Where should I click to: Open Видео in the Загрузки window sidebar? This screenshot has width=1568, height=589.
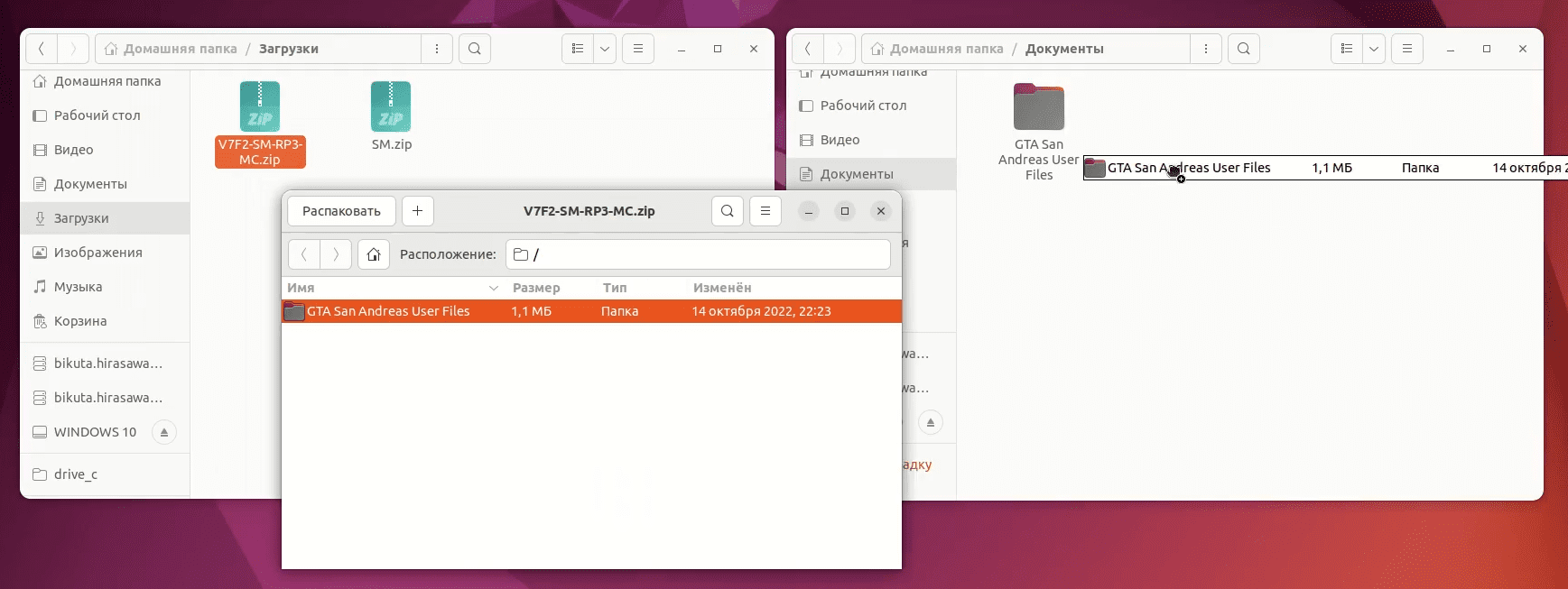point(105,150)
